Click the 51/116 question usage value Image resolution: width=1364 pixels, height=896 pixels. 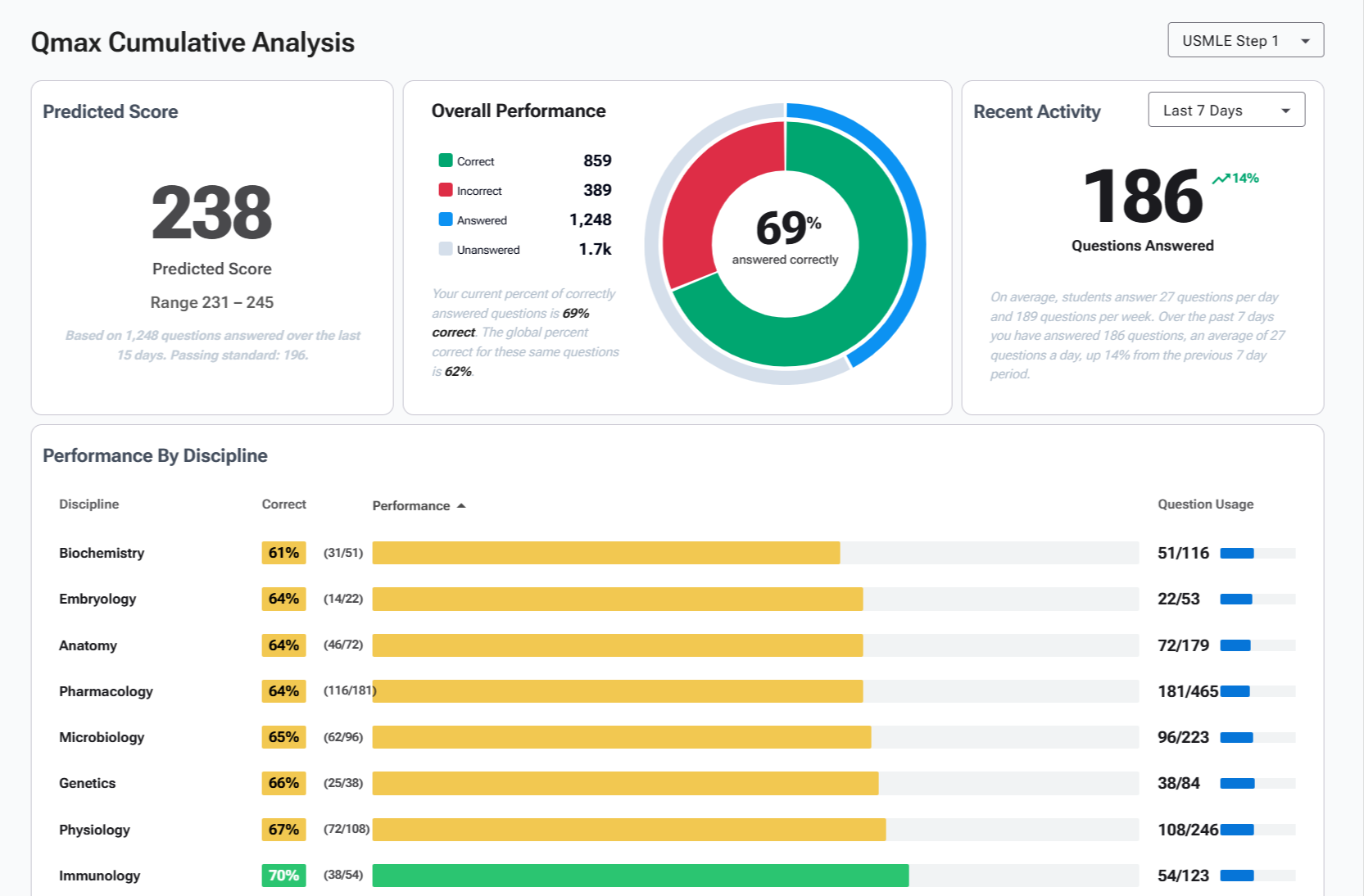1183,553
